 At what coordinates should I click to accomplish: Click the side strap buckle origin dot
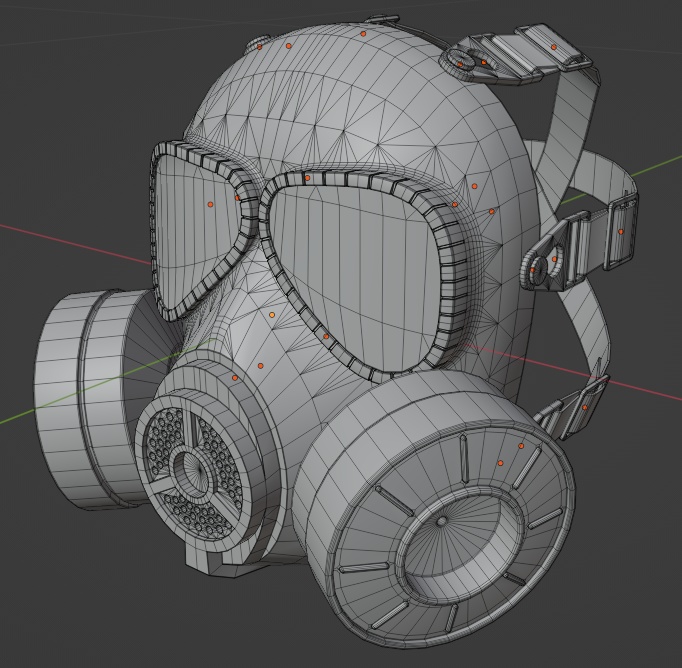click(x=621, y=232)
